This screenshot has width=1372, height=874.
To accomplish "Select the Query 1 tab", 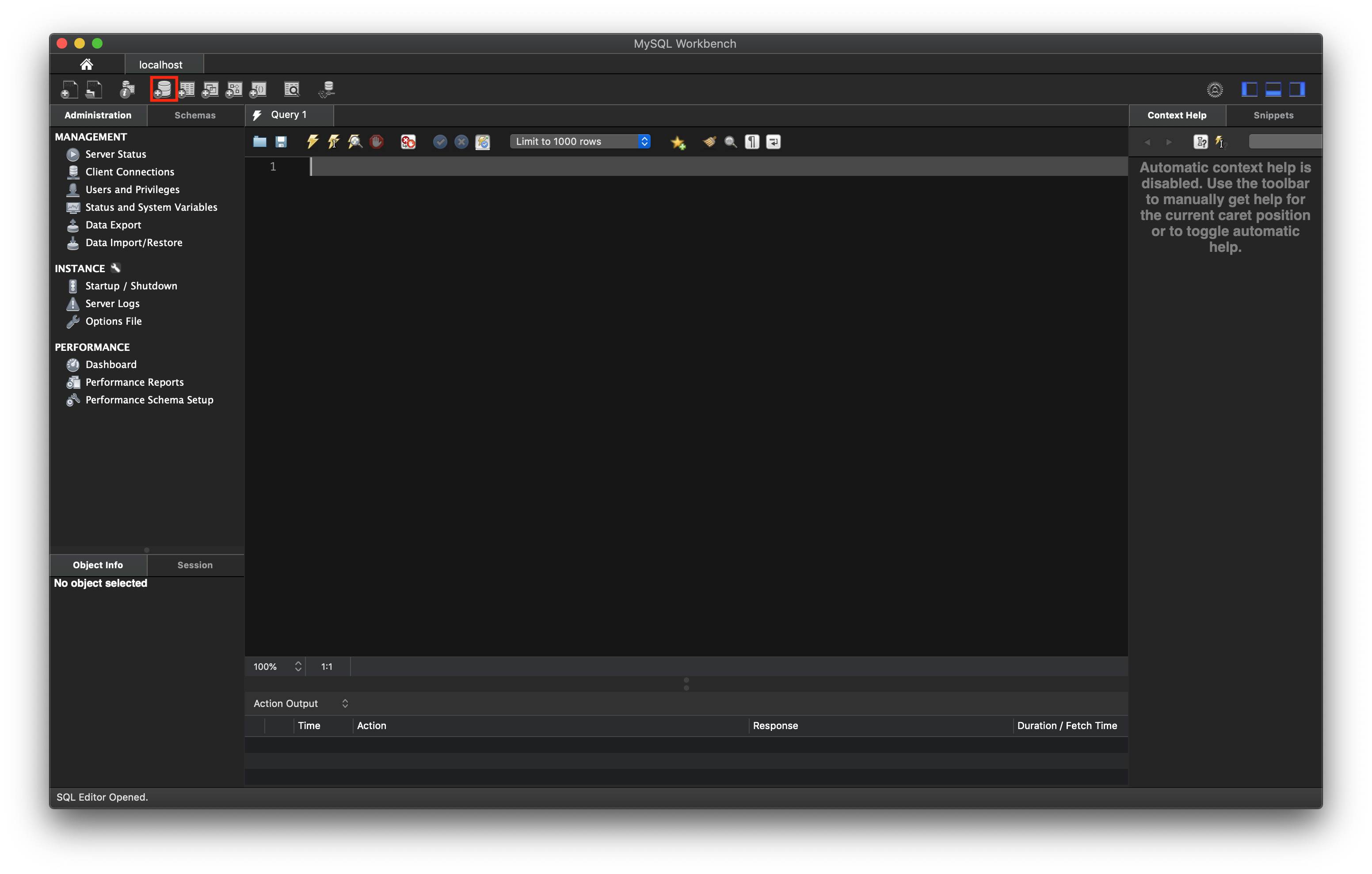I will coord(289,115).
